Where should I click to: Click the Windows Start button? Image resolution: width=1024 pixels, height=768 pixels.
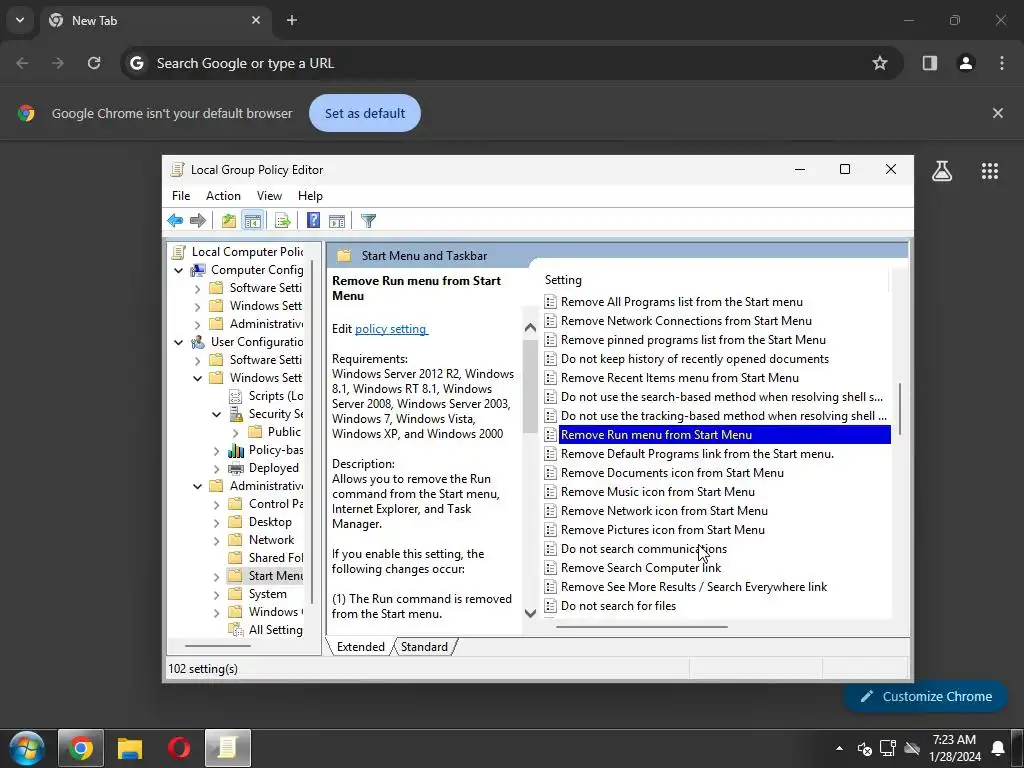click(26, 748)
